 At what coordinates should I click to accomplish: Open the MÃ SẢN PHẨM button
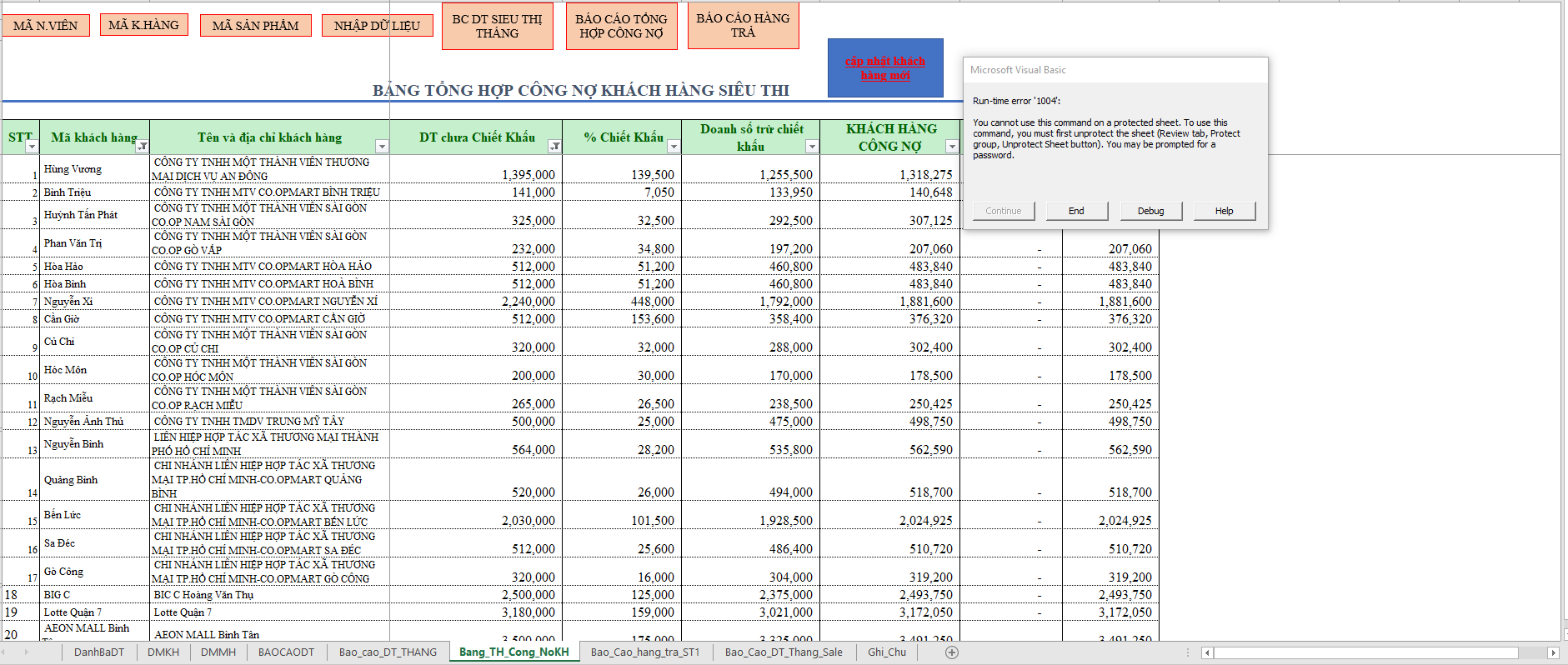(x=255, y=26)
